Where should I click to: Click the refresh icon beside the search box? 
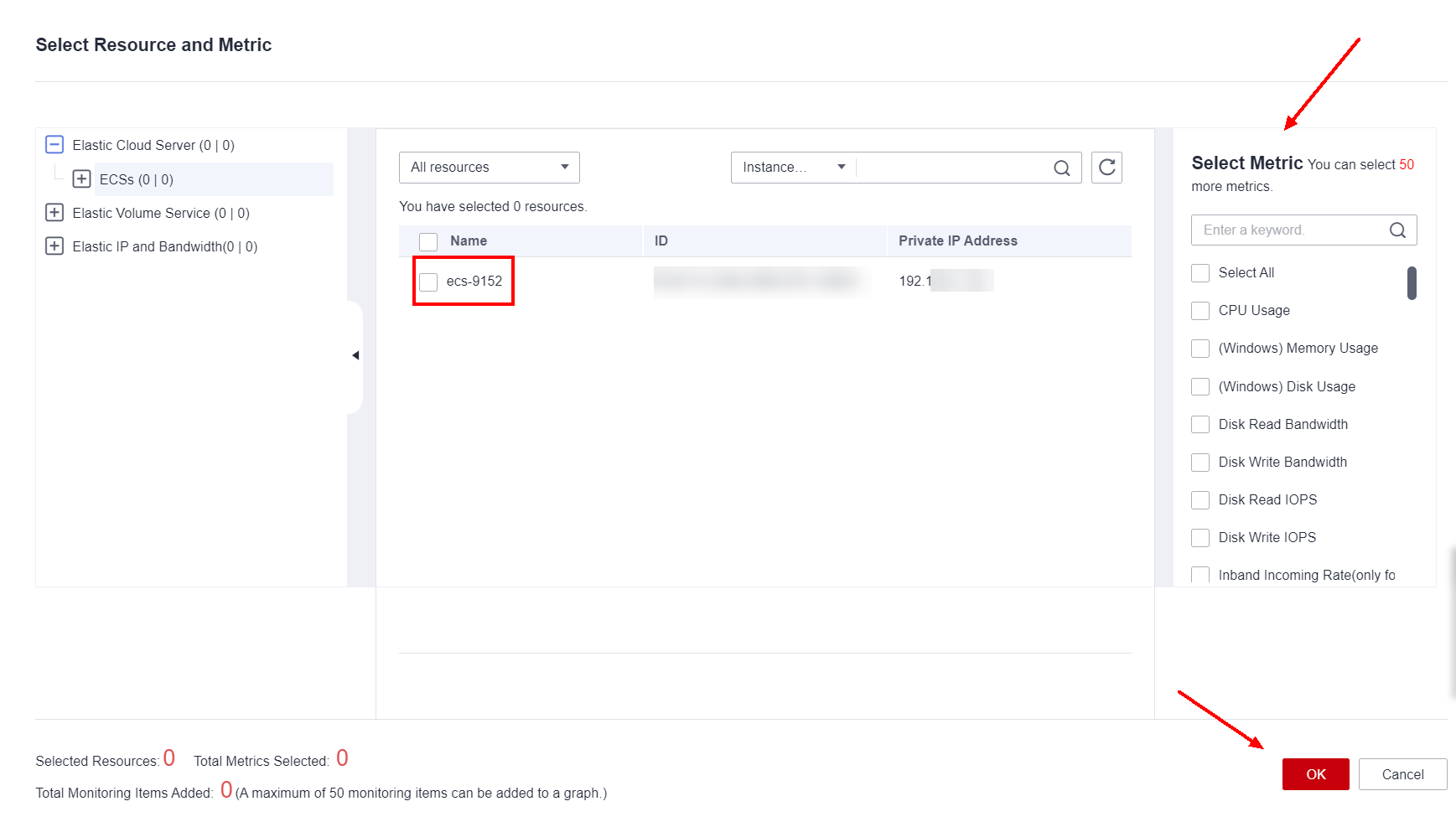point(1106,168)
